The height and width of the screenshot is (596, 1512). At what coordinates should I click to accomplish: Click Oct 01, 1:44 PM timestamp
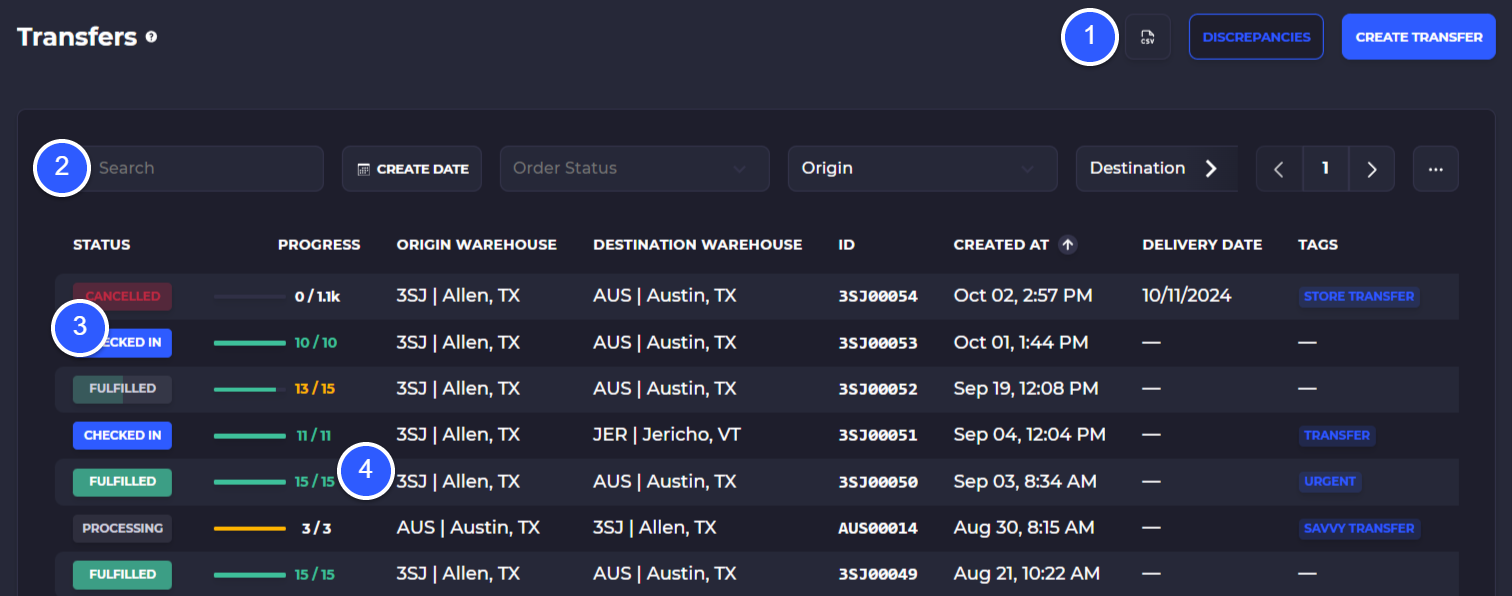[1021, 342]
